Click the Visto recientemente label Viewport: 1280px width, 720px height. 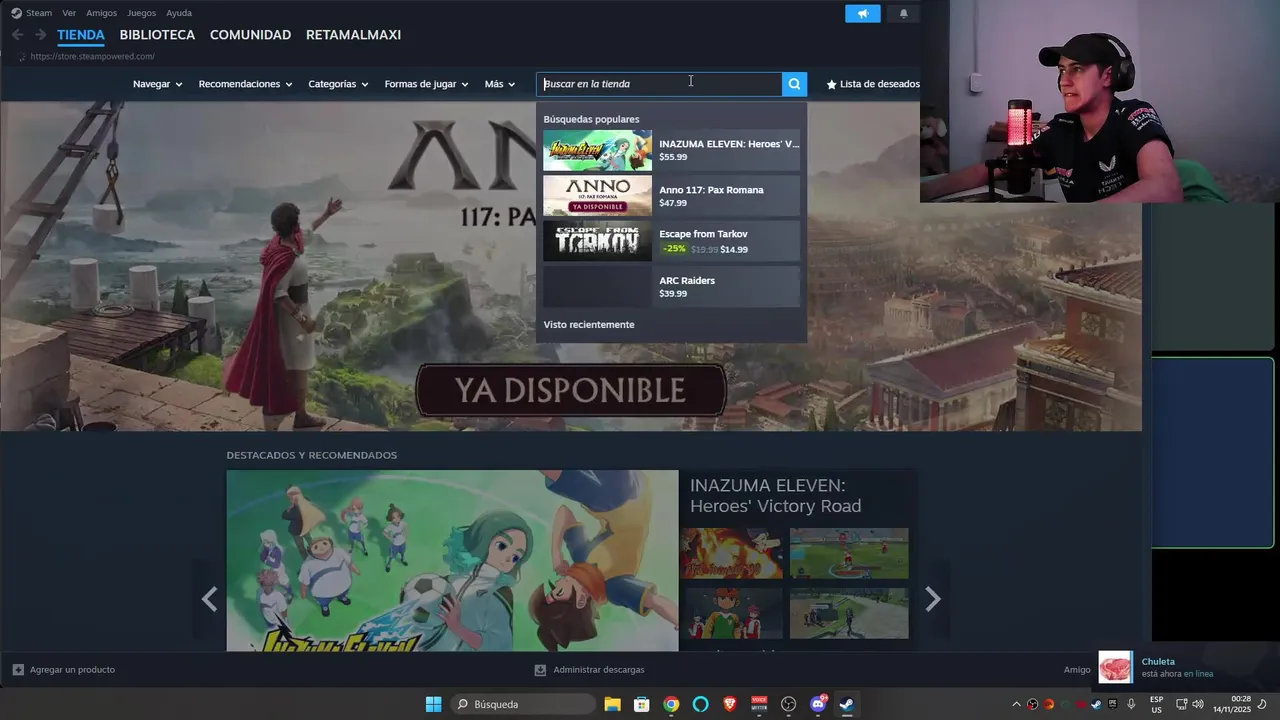click(x=589, y=325)
